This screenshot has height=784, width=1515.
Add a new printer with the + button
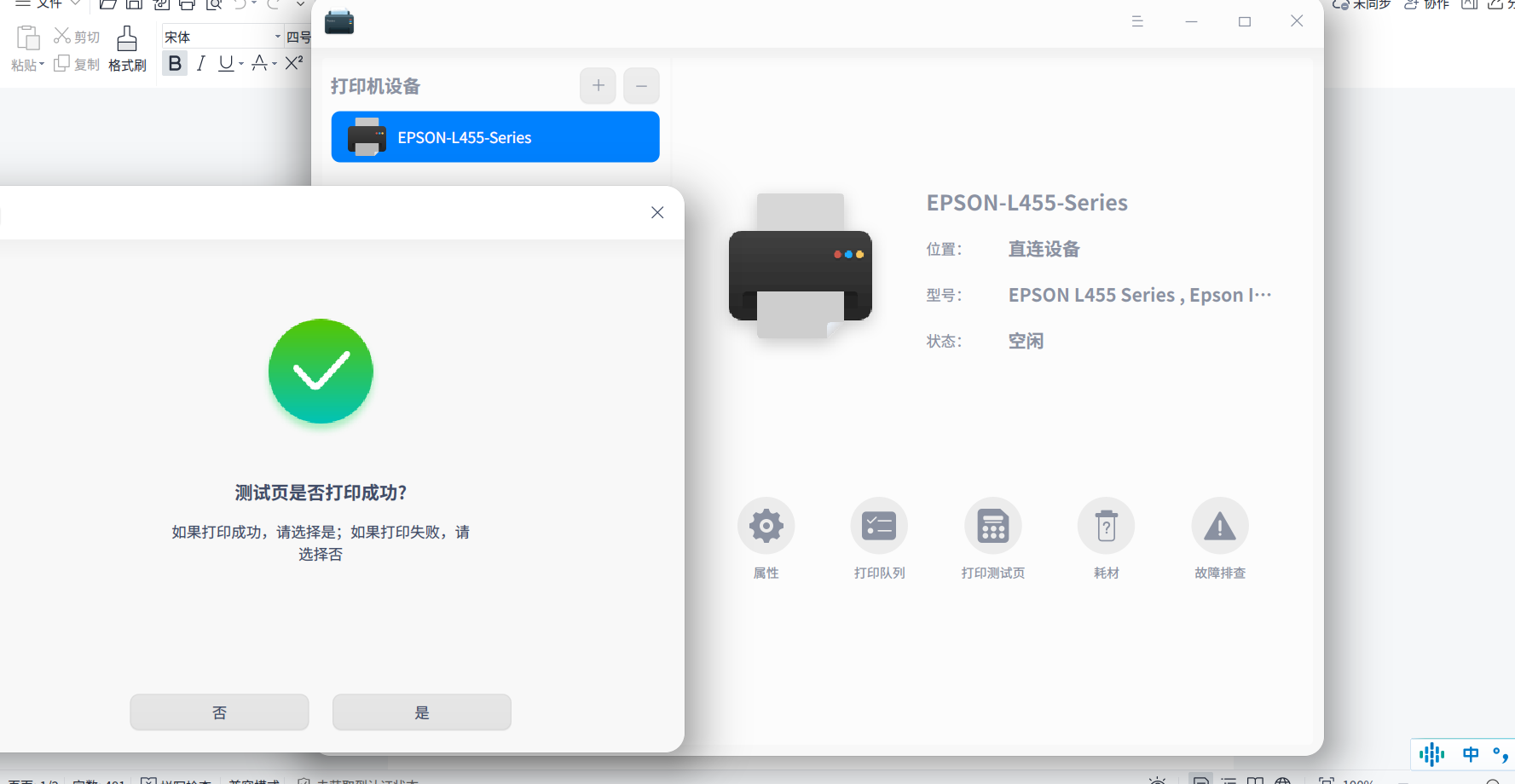point(598,85)
